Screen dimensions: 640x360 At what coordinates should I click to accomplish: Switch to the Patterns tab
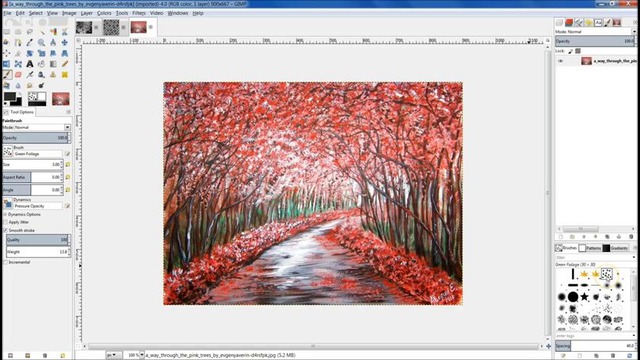590,248
